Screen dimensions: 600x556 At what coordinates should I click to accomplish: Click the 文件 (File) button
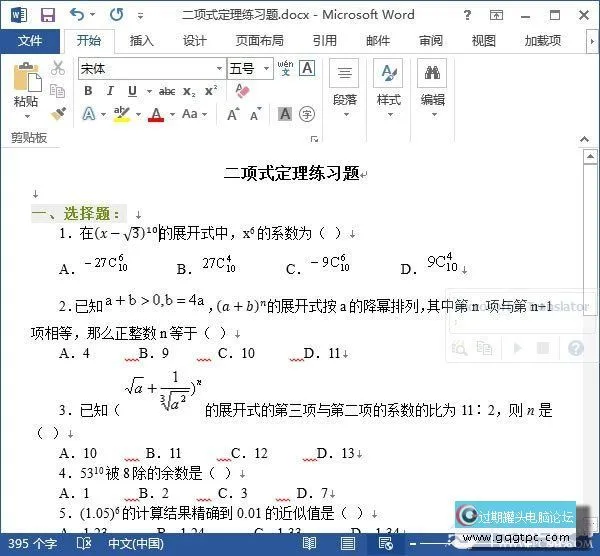coord(30,41)
